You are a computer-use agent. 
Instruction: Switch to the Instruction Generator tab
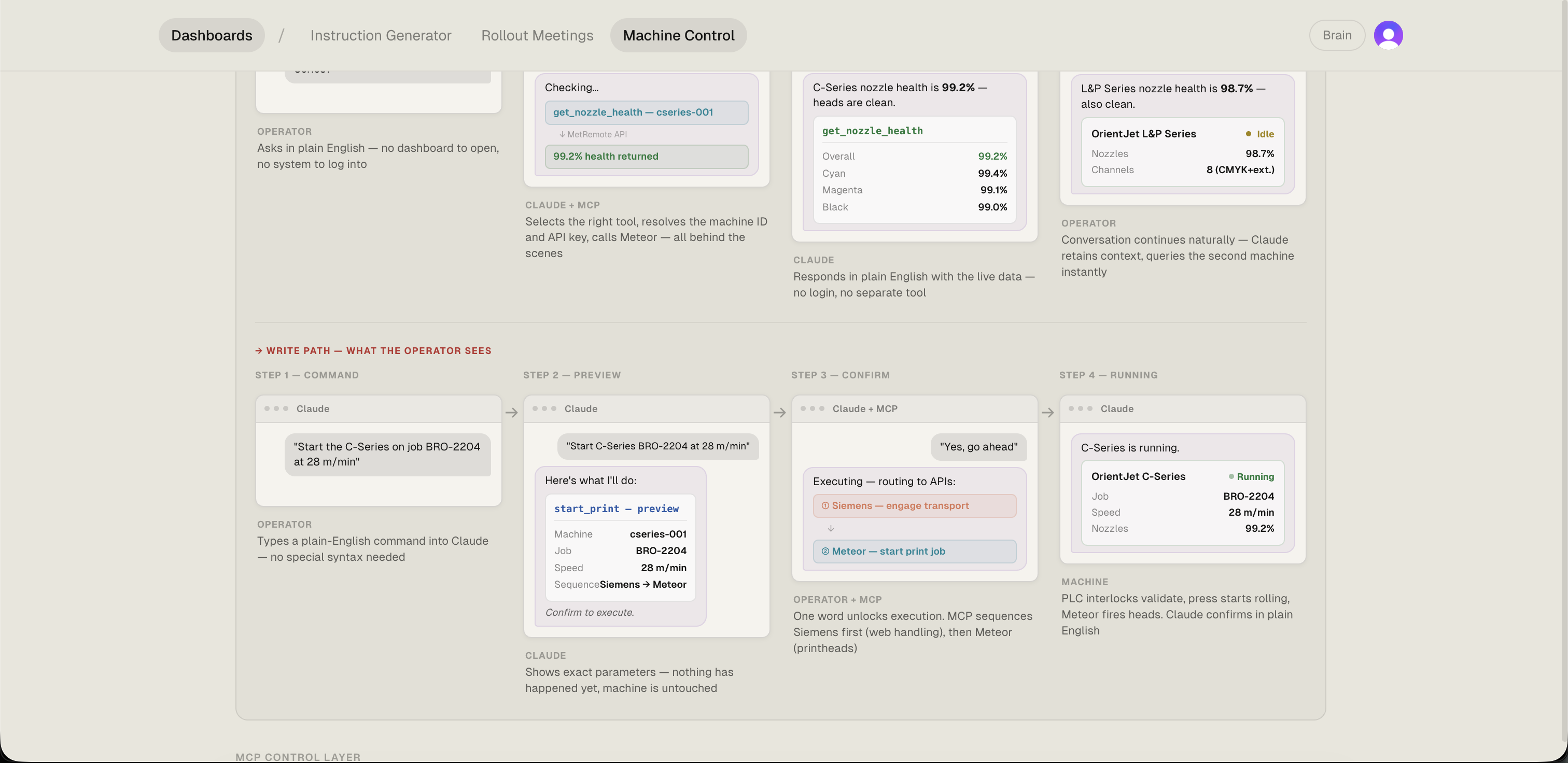click(381, 35)
